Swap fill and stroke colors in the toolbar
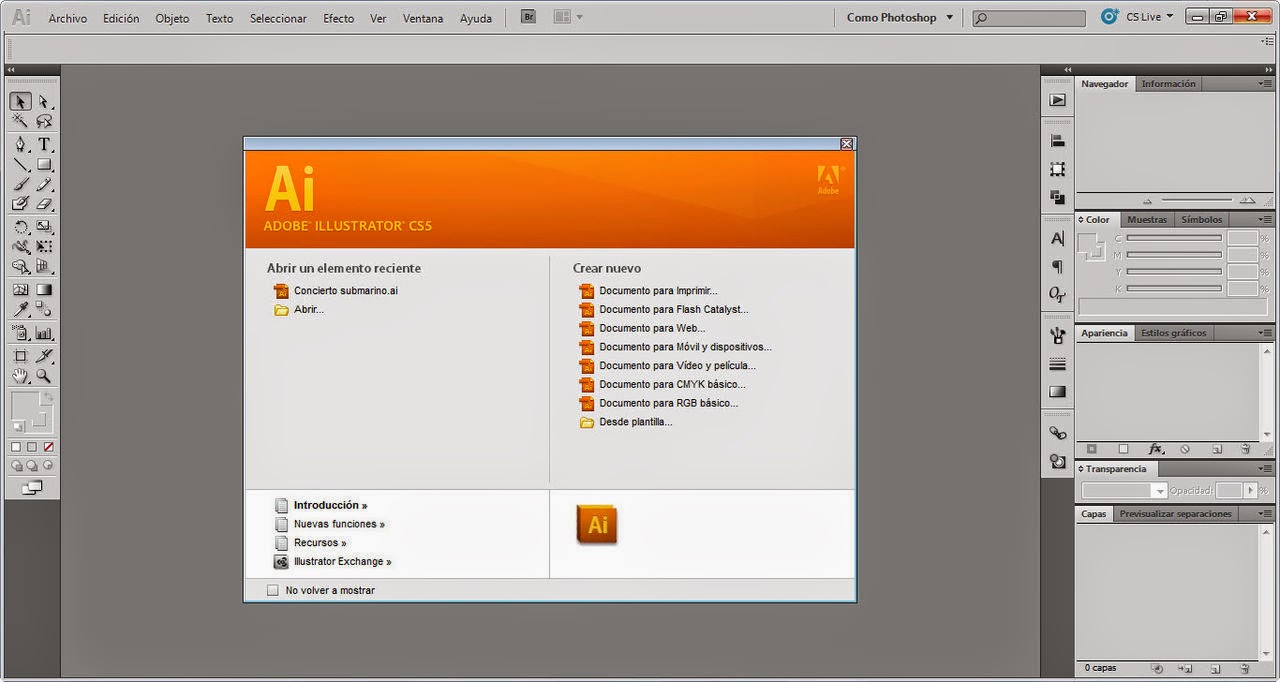This screenshot has height=682, width=1280. (x=49, y=397)
